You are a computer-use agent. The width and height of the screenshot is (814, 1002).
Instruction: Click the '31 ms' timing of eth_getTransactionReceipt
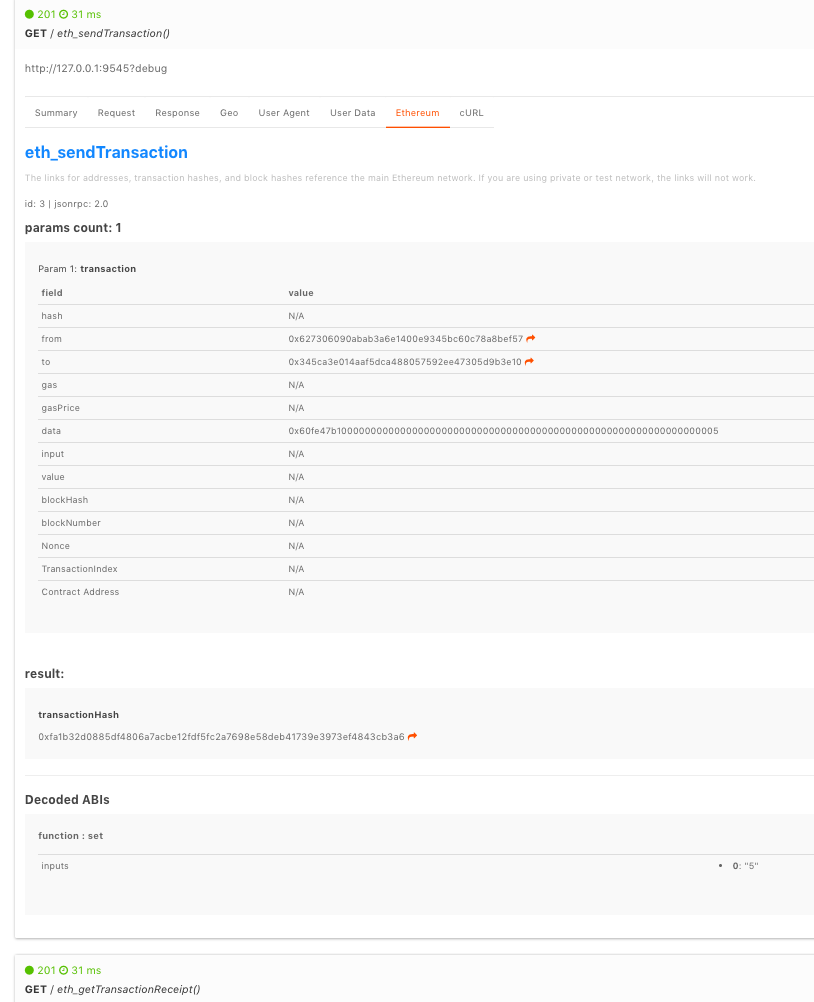86,970
